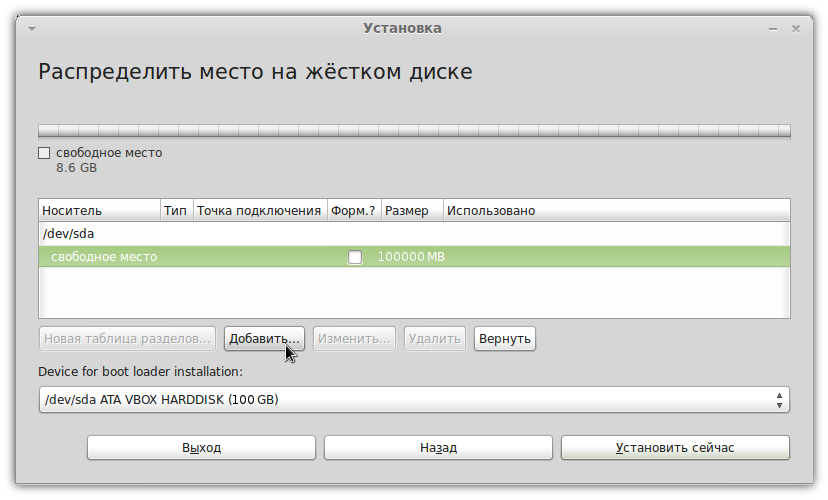This screenshot has width=828, height=500.
Task: Click the 100000 MB size value
Action: 411,257
